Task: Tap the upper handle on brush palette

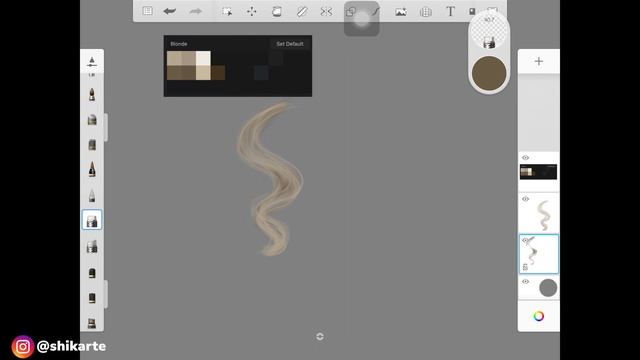Action: [x=106, y=127]
